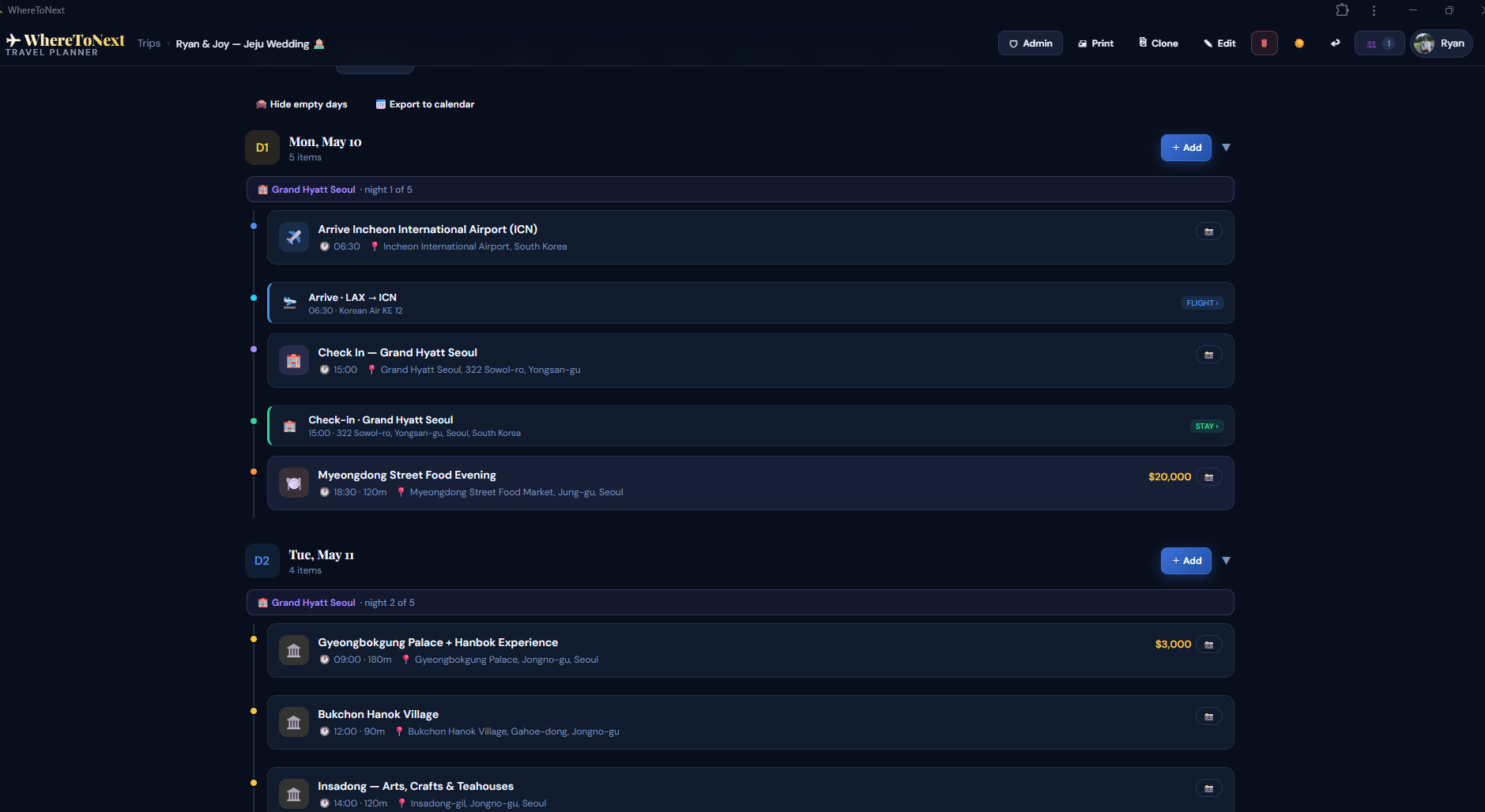The width and height of the screenshot is (1485, 812).
Task: Click hotel icon on Check-in · Grand Hyatt row
Action: point(290,427)
